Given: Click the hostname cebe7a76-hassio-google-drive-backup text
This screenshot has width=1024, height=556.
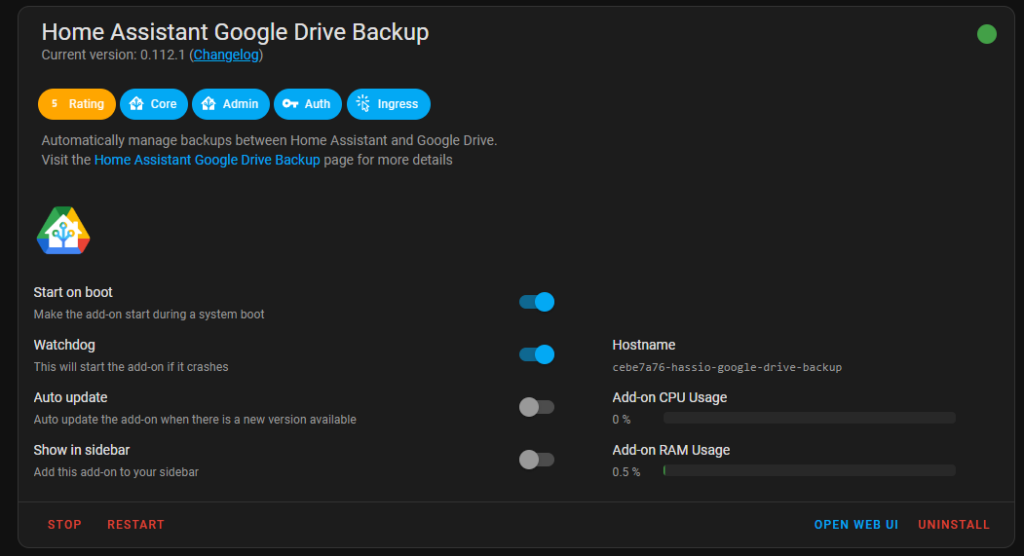Looking at the screenshot, I should pos(727,367).
